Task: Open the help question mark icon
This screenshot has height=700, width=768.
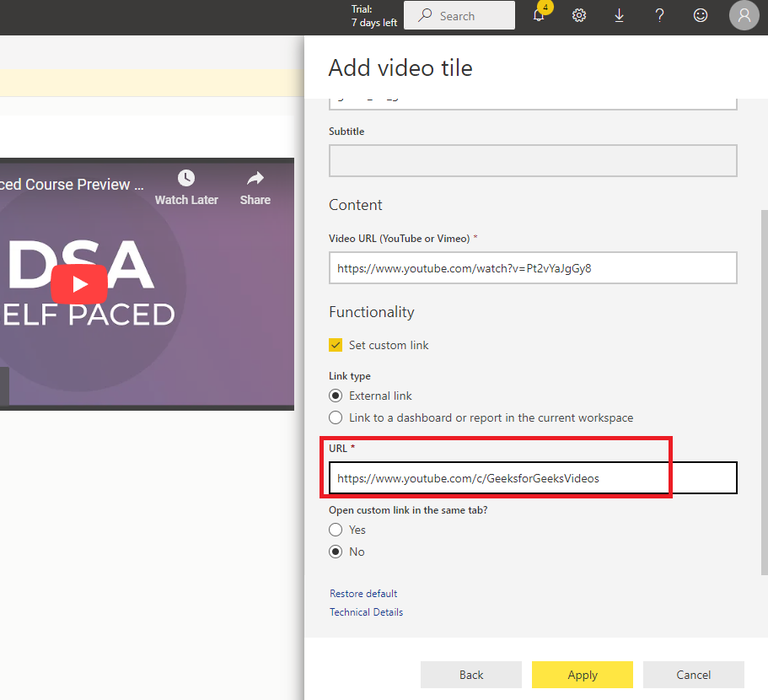Action: tap(660, 16)
